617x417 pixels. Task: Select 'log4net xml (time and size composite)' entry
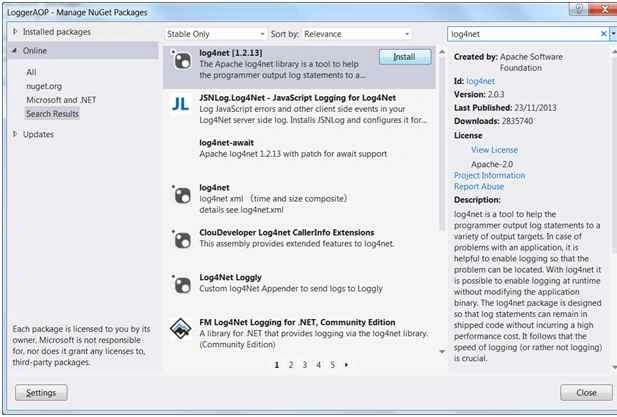[299, 199]
